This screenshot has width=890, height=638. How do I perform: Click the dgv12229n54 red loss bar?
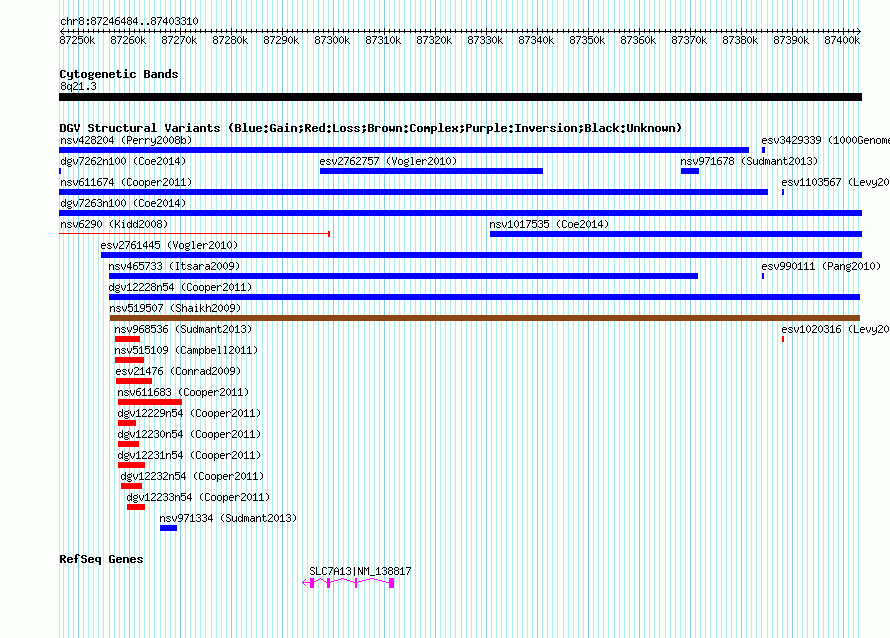[127, 423]
